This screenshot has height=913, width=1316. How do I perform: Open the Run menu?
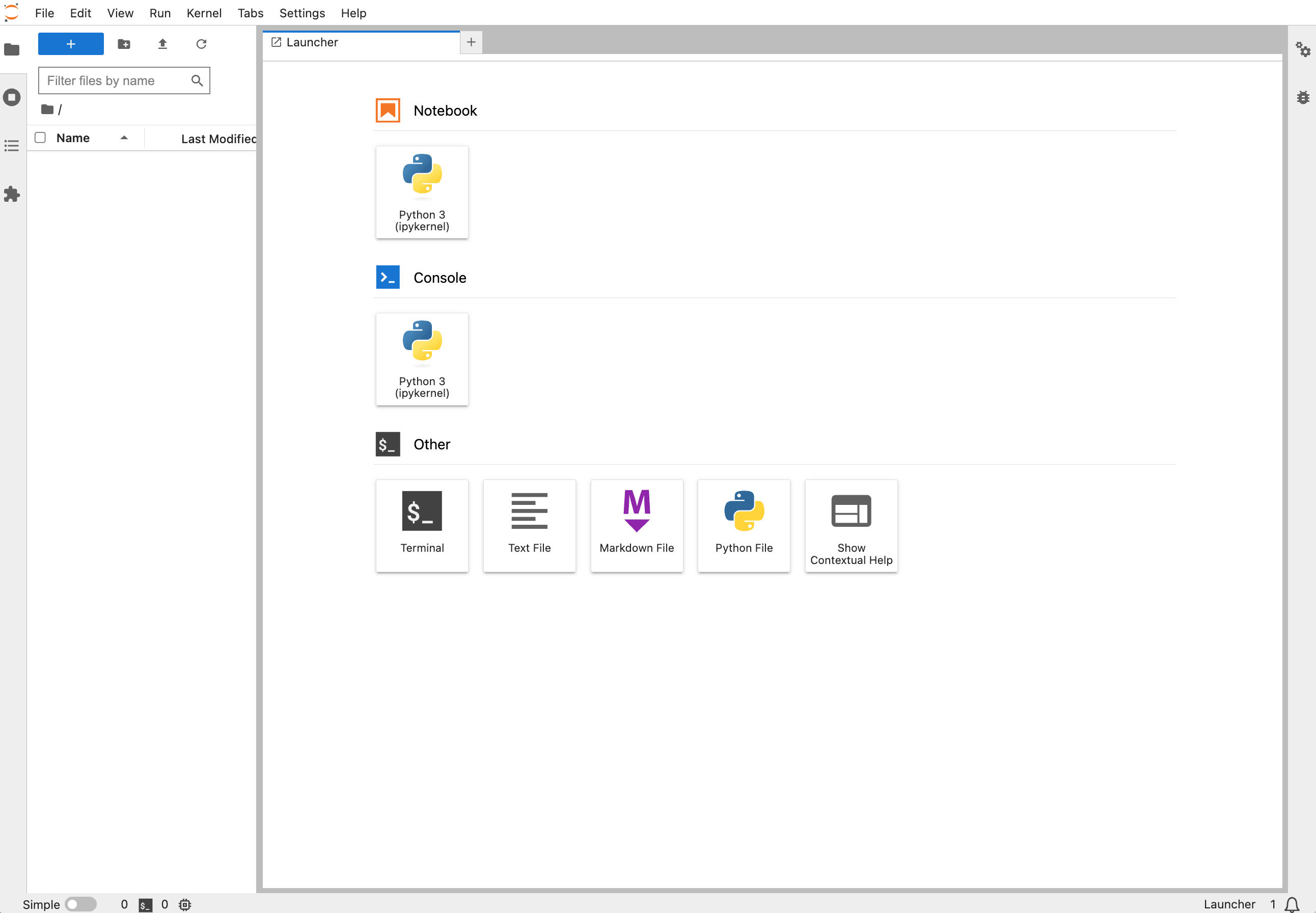(x=160, y=13)
